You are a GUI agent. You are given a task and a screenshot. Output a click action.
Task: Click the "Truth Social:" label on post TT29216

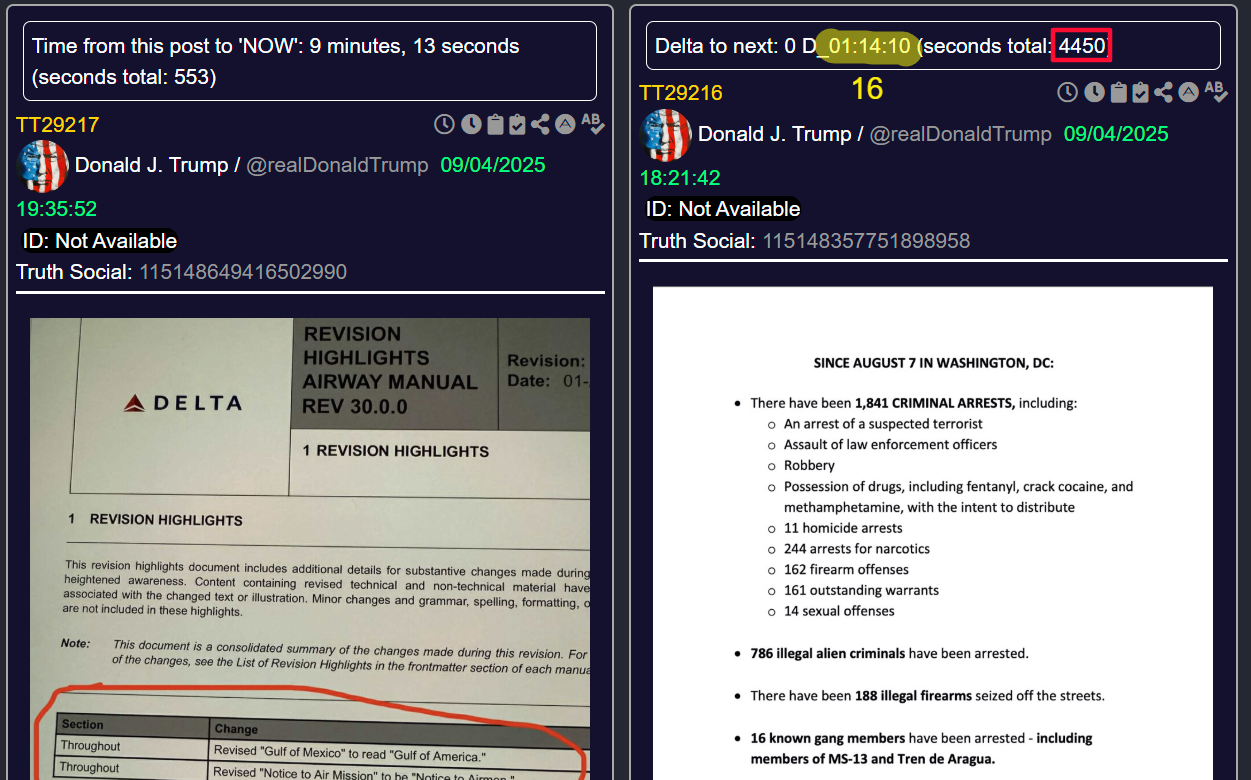coord(697,241)
